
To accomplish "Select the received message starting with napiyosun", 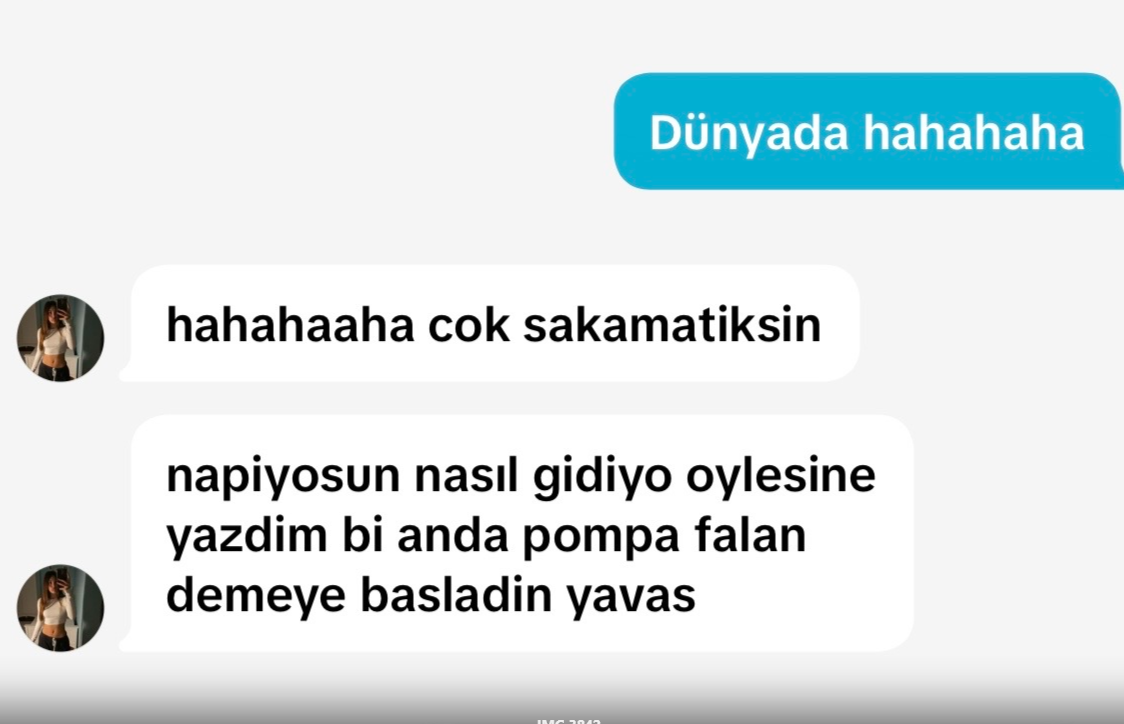I will tap(516, 533).
